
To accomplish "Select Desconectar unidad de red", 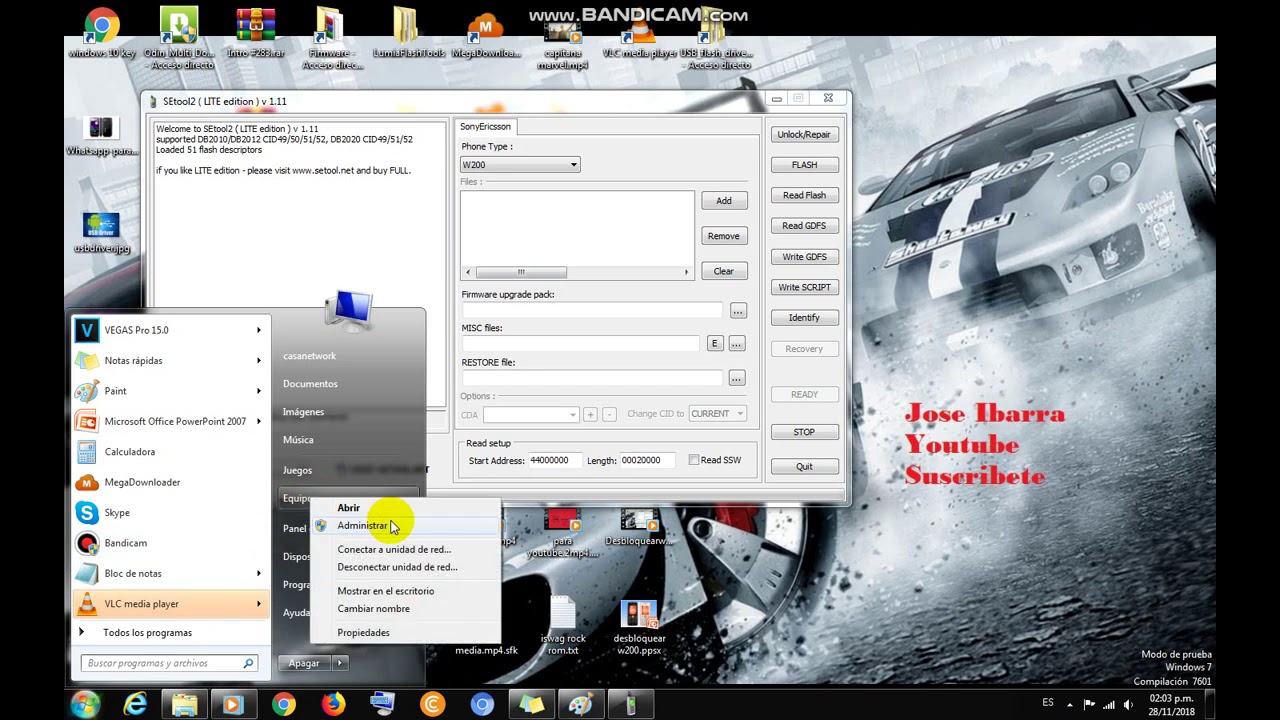I will click(x=404, y=568).
